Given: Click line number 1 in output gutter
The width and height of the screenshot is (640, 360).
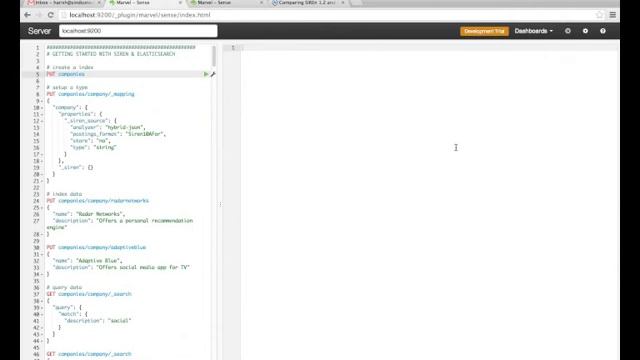Looking at the screenshot, I should 233,48.
